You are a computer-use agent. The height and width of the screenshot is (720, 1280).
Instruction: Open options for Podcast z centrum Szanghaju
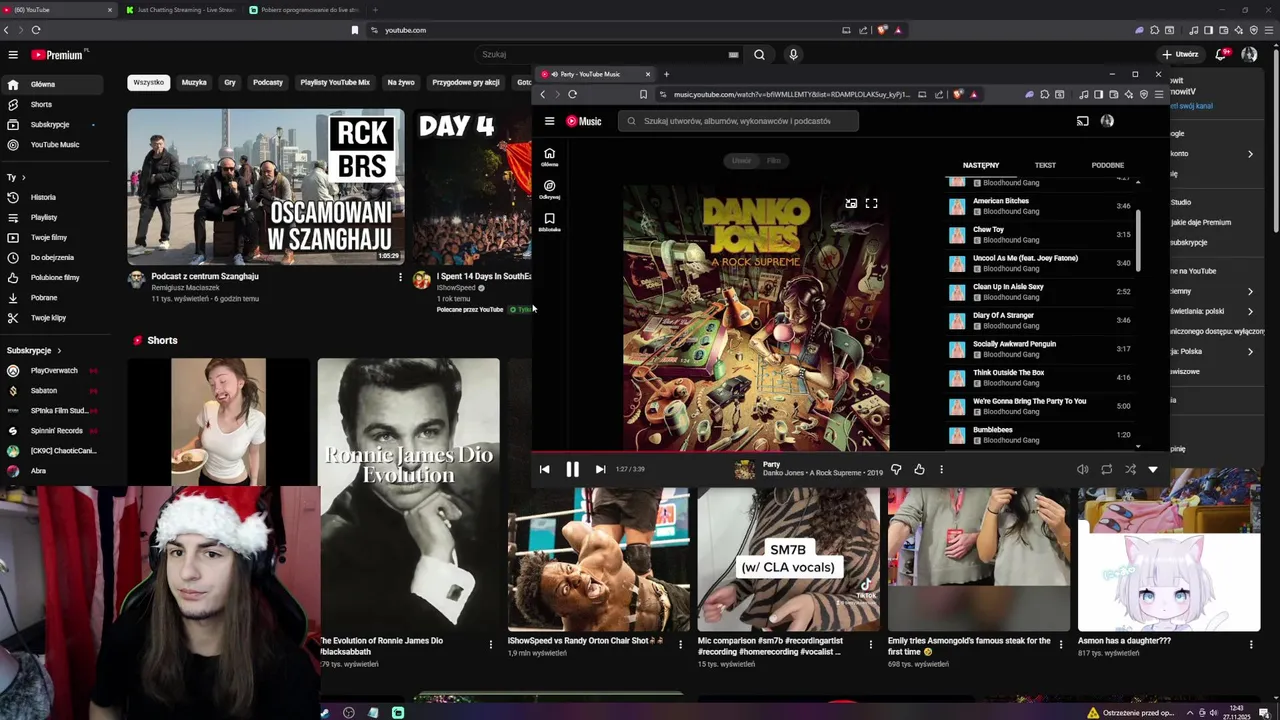click(400, 277)
